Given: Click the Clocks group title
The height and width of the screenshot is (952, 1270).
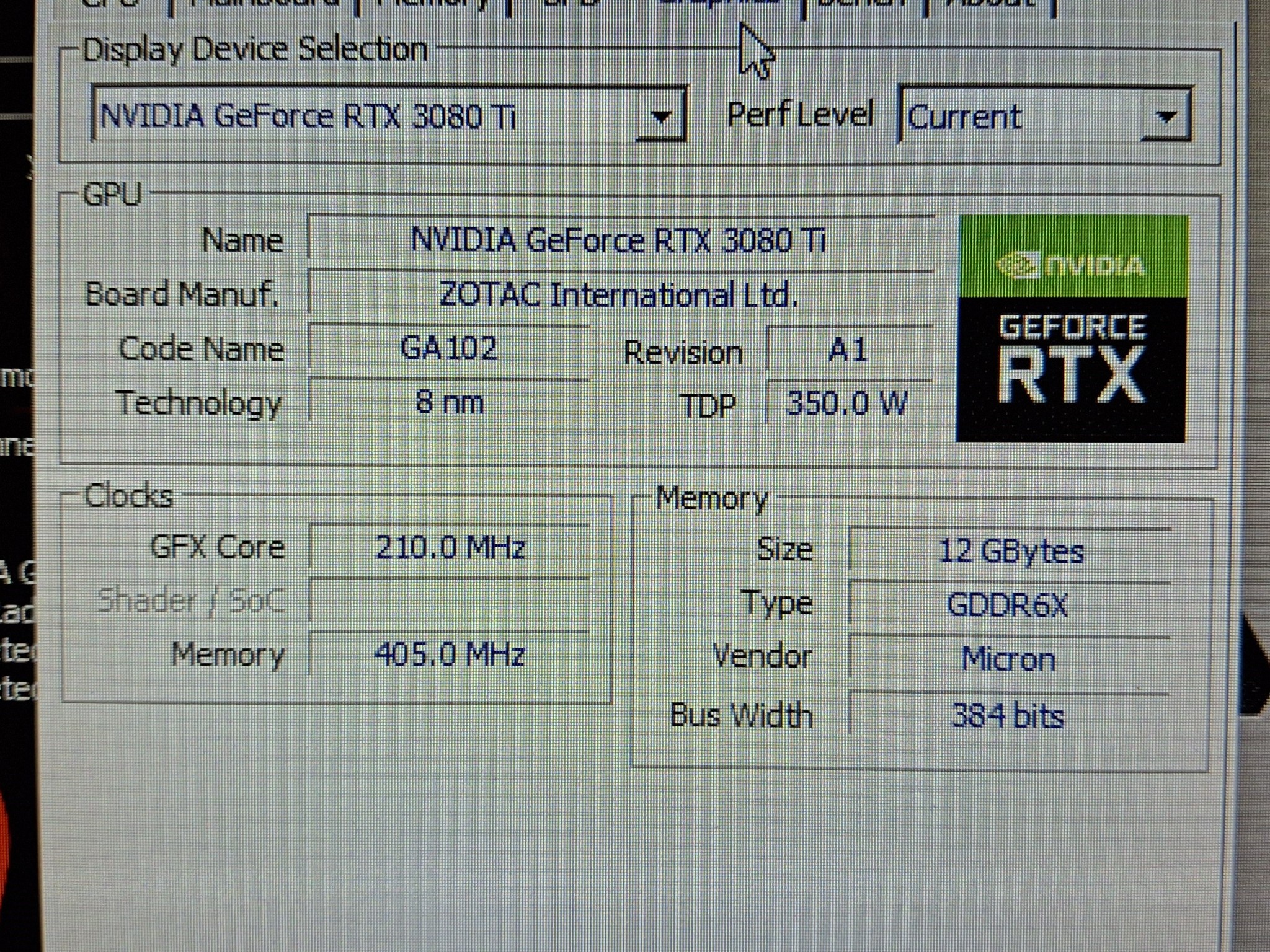Looking at the screenshot, I should [128, 496].
